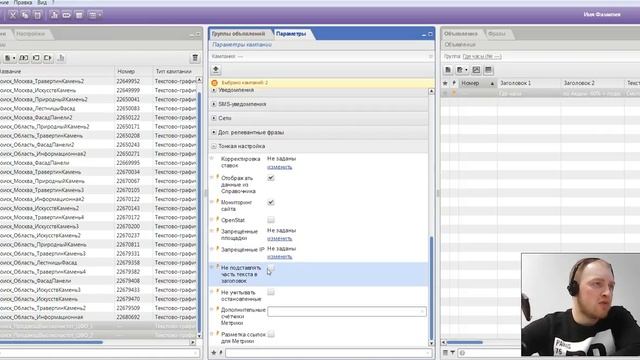Click the pin column header in ads table
The image size is (640, 360).
point(454,83)
